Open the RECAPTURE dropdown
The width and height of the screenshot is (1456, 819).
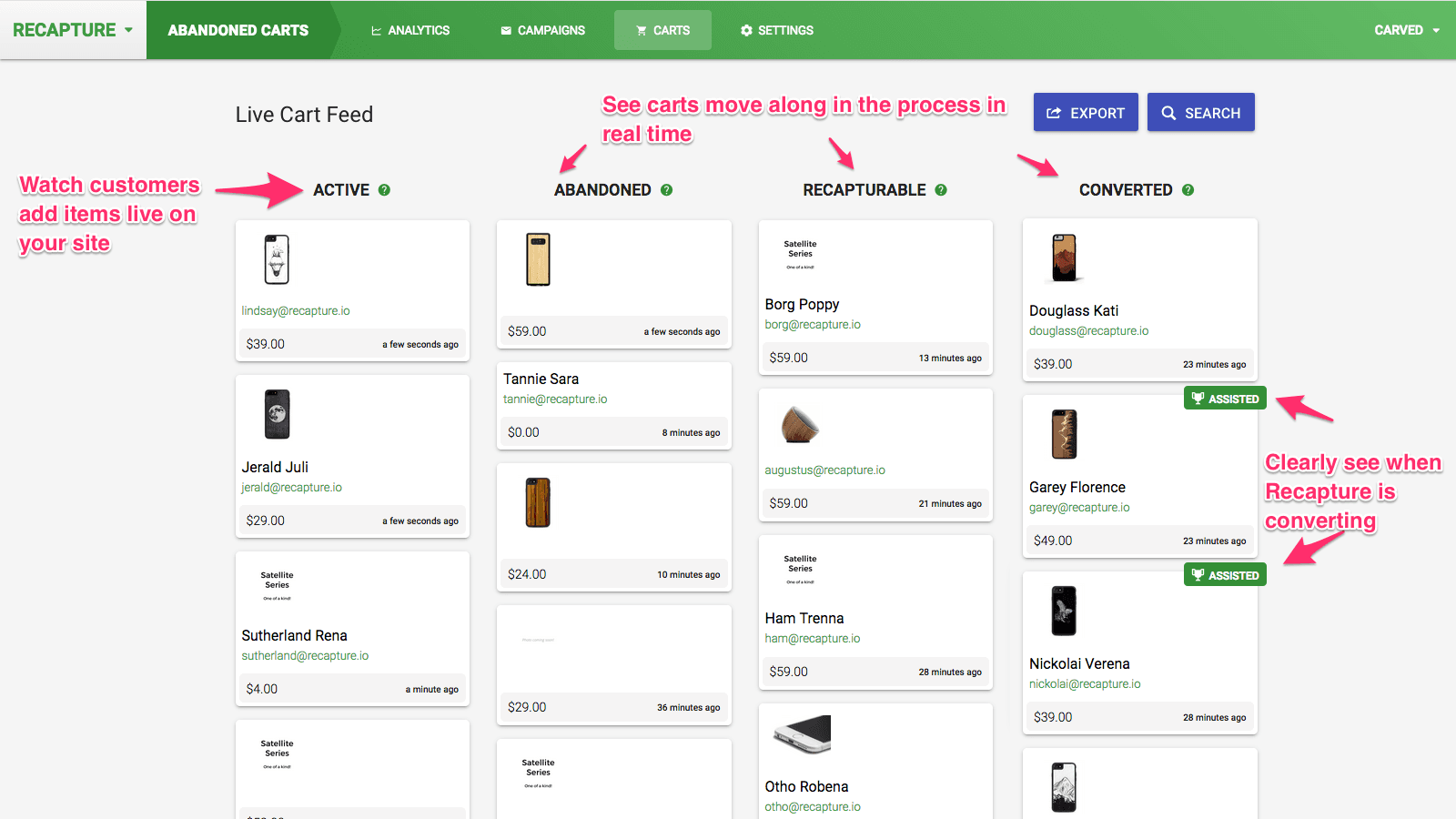point(73,29)
